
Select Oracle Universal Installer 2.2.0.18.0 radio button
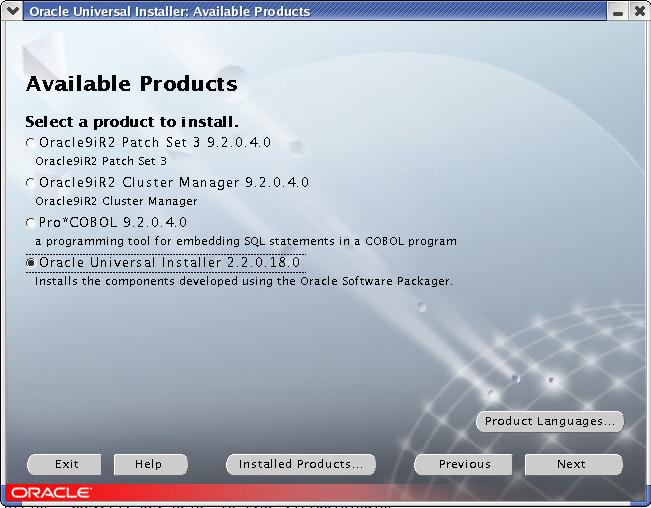(30, 263)
